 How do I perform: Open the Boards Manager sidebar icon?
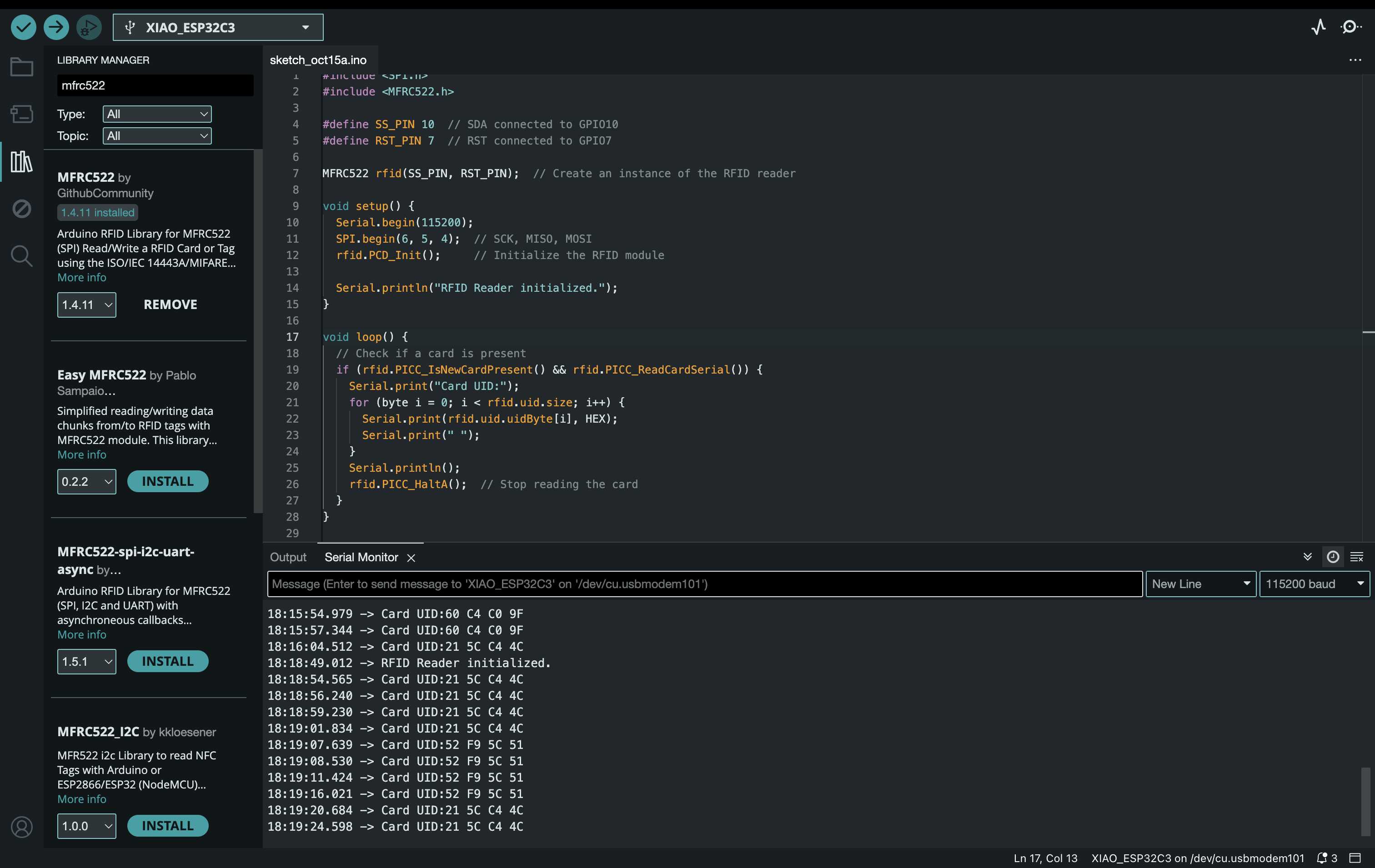coord(22,114)
